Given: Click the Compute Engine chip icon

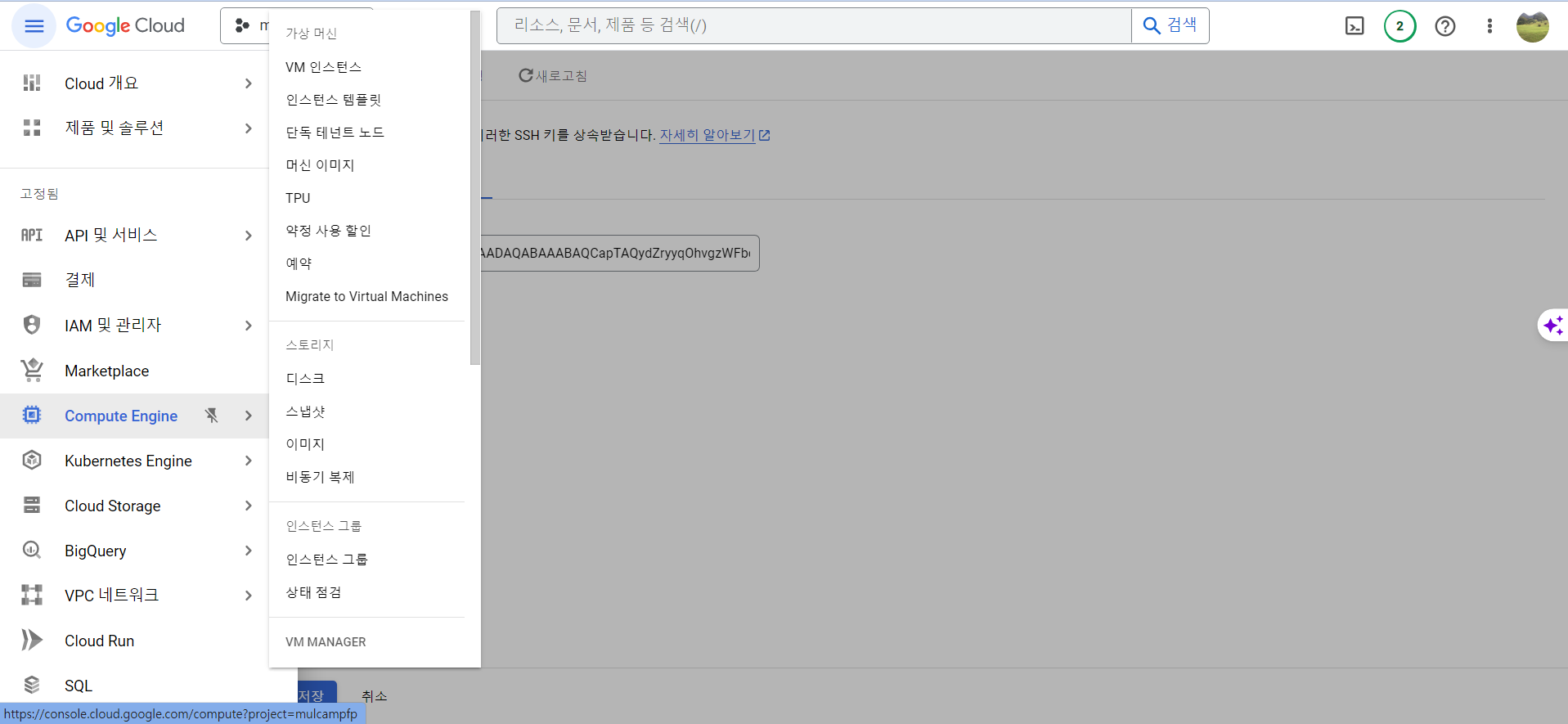Looking at the screenshot, I should pyautogui.click(x=32, y=416).
